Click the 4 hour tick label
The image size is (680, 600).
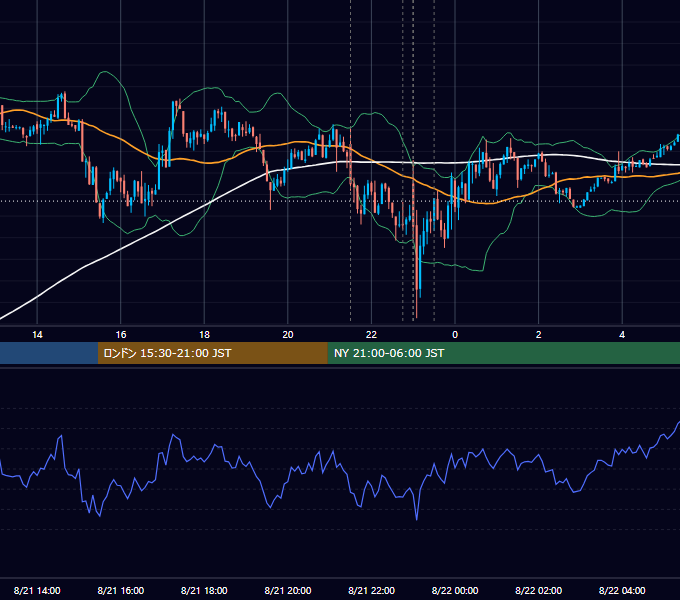pyautogui.click(x=622, y=335)
